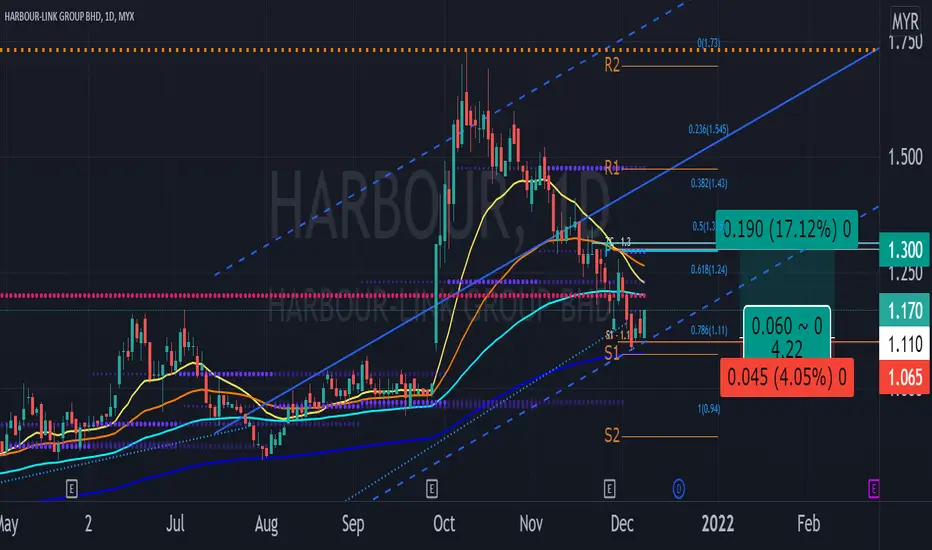Viewport: 932px width, 550px height.
Task: Click the R1 pivot label
Action: (x=612, y=166)
